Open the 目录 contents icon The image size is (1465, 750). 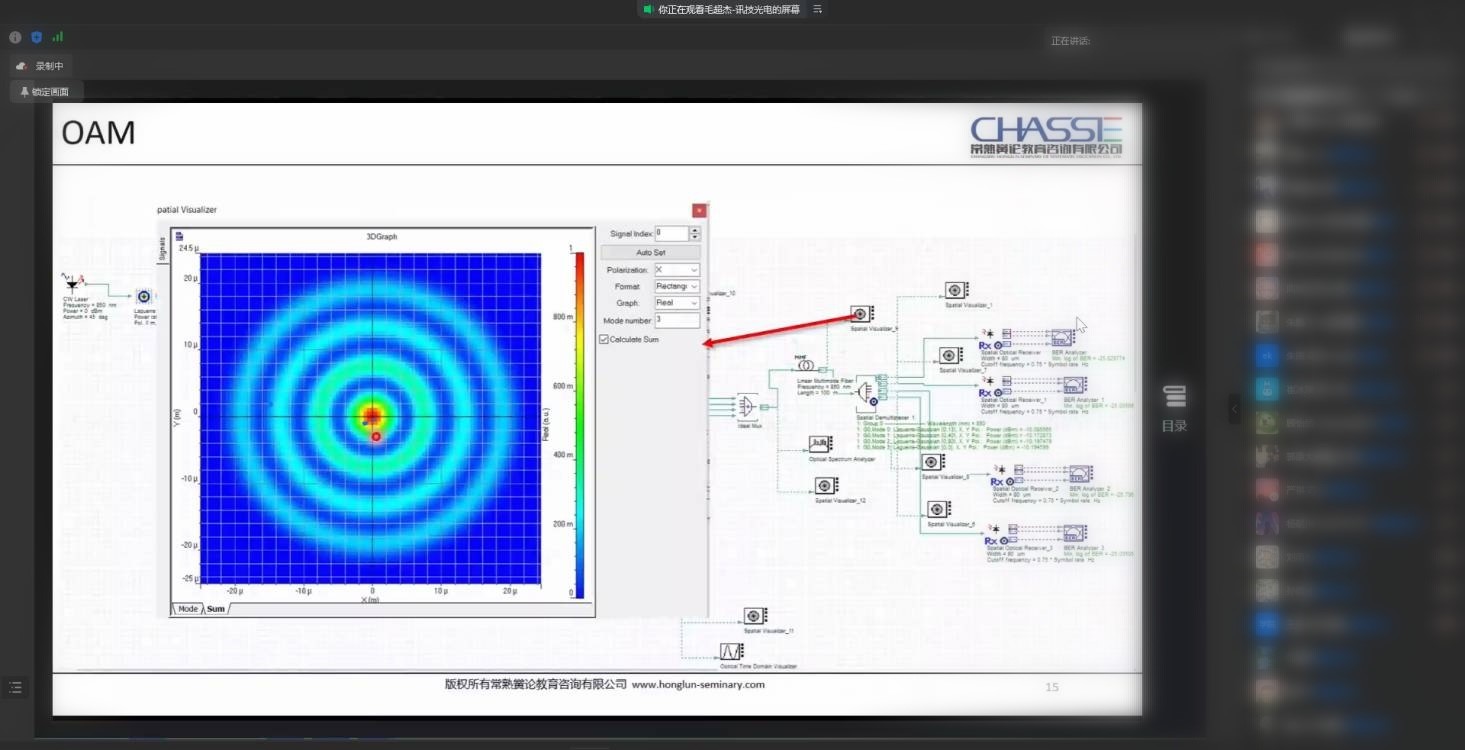1174,397
